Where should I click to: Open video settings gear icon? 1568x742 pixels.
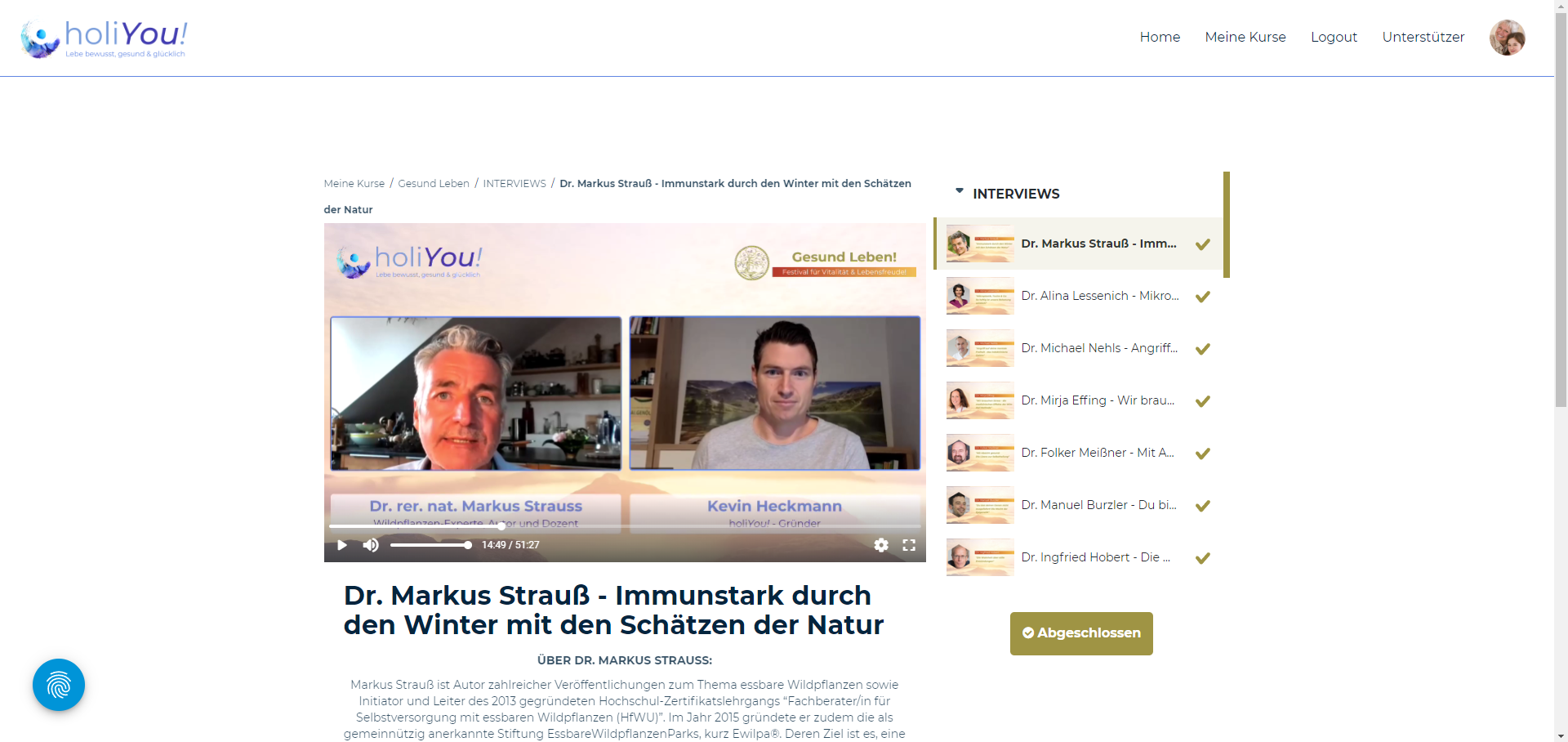(881, 545)
